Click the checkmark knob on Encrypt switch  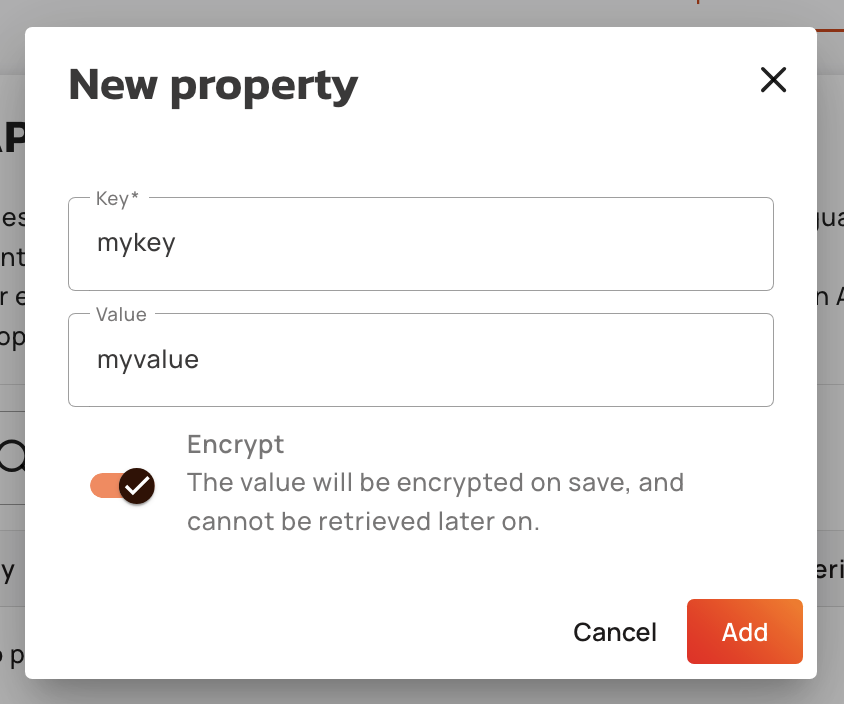[137, 486]
